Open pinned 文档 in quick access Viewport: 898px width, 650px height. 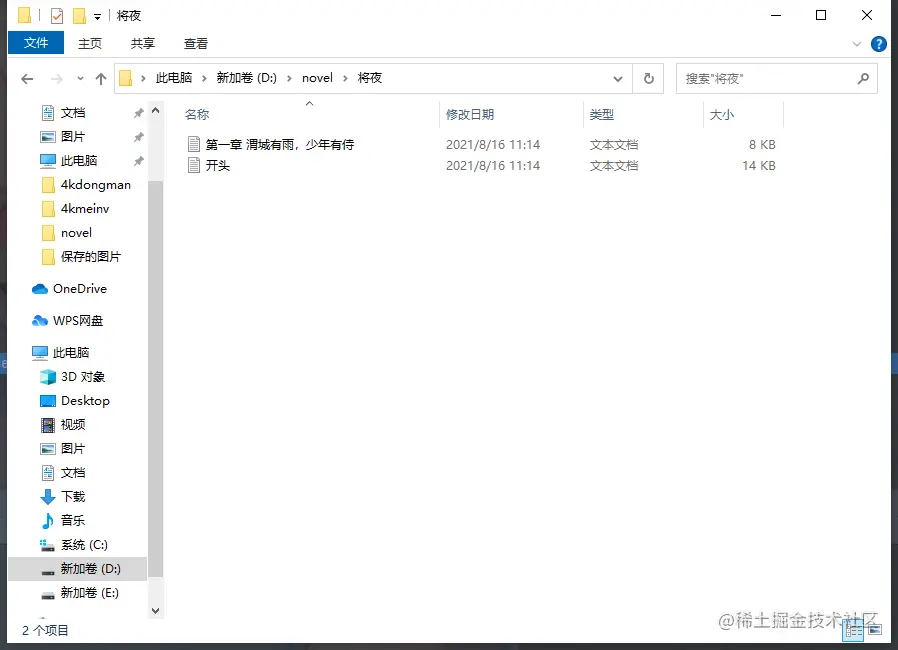[x=73, y=113]
